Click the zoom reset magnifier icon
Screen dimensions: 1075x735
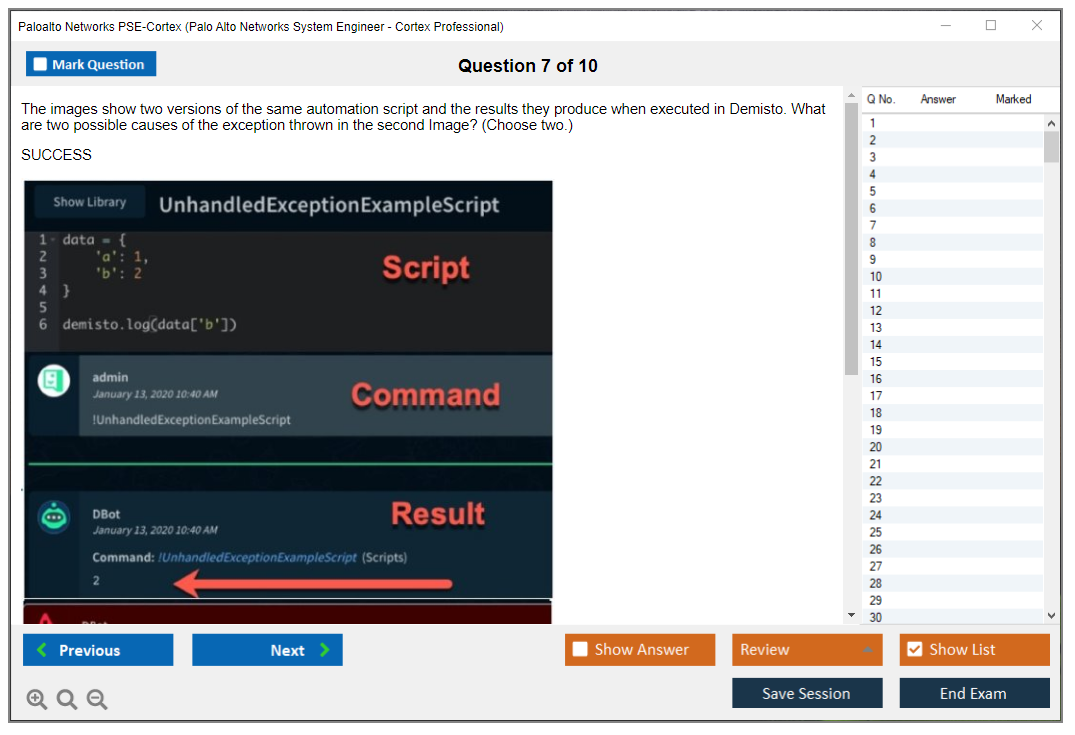[67, 699]
